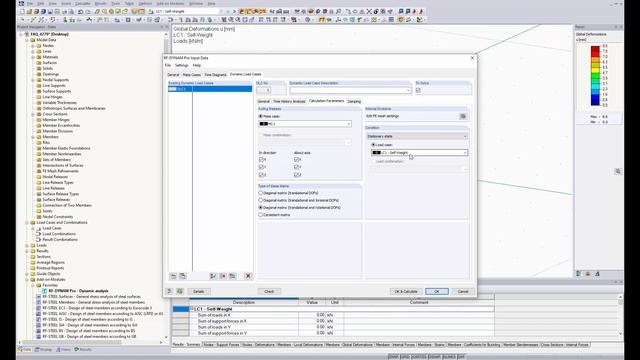Switch to Time Diagrams tab
Screen dimensions: 640x360
215,75
